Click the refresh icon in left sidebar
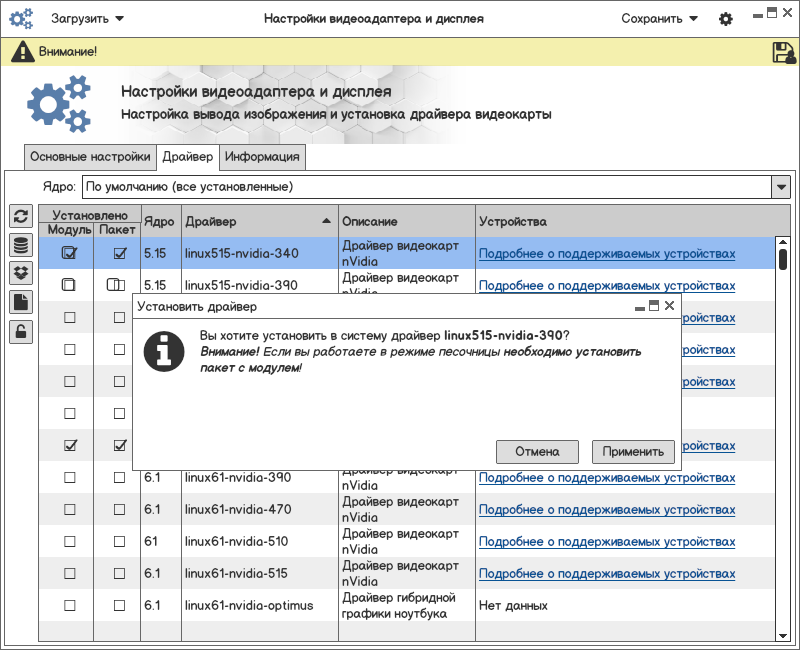The width and height of the screenshot is (800, 650). point(20,216)
